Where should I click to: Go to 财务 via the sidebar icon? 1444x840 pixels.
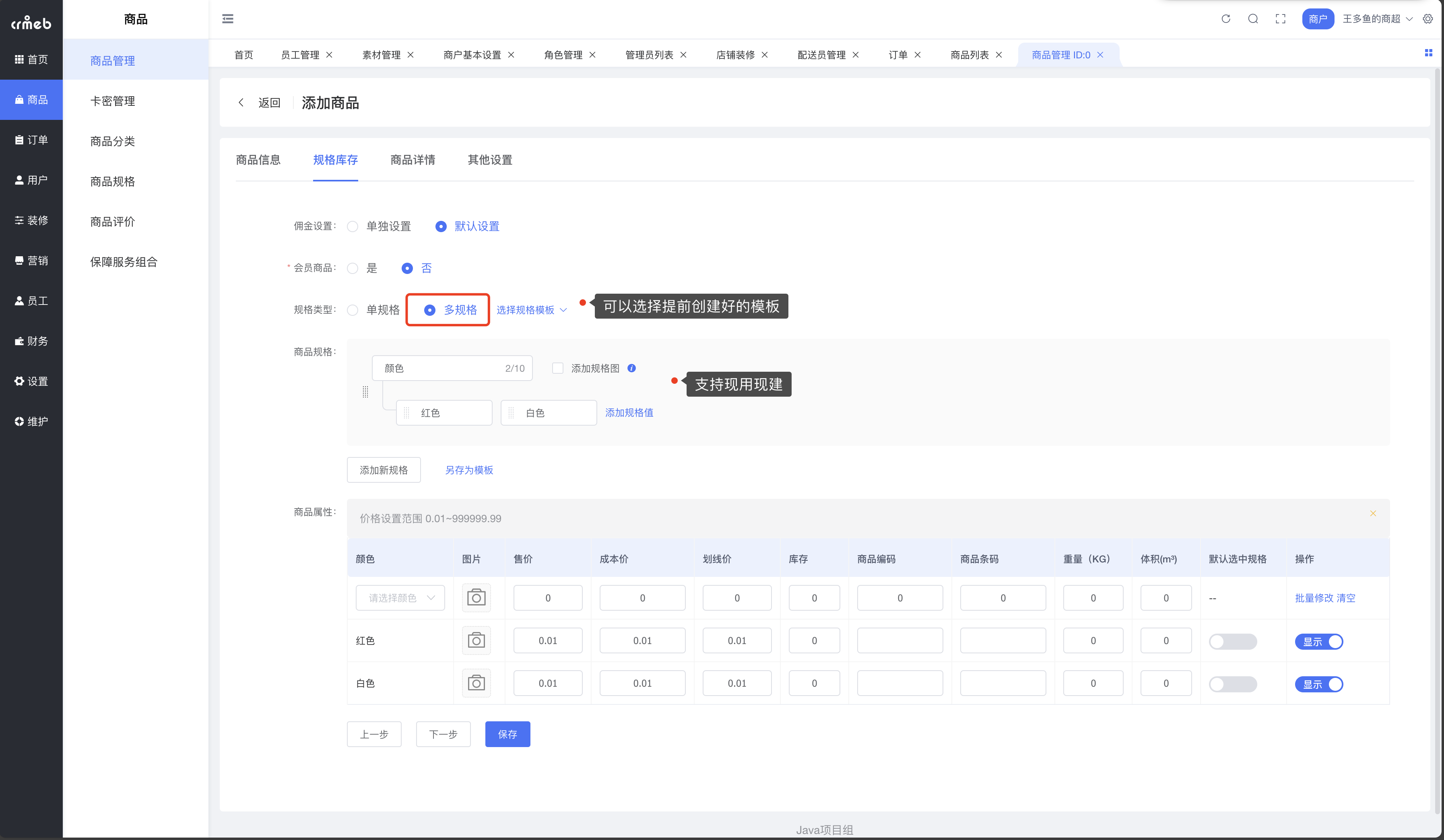[x=31, y=340]
